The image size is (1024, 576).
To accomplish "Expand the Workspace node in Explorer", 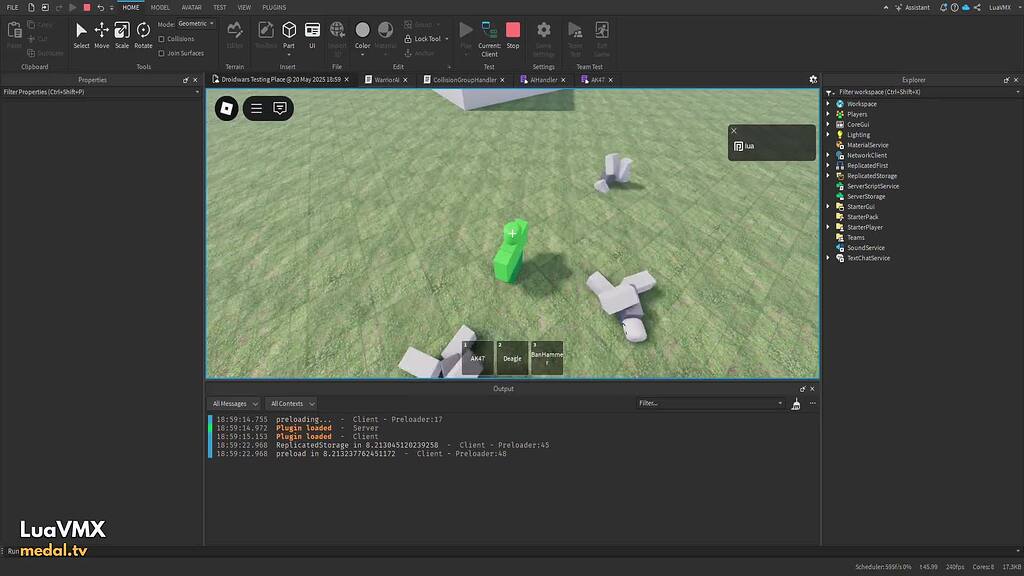I will (827, 103).
